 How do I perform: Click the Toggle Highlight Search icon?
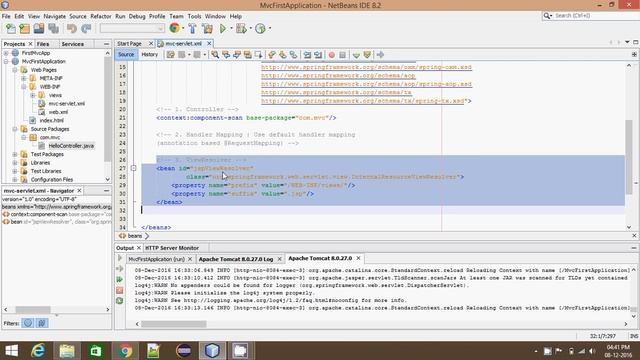(x=248, y=55)
